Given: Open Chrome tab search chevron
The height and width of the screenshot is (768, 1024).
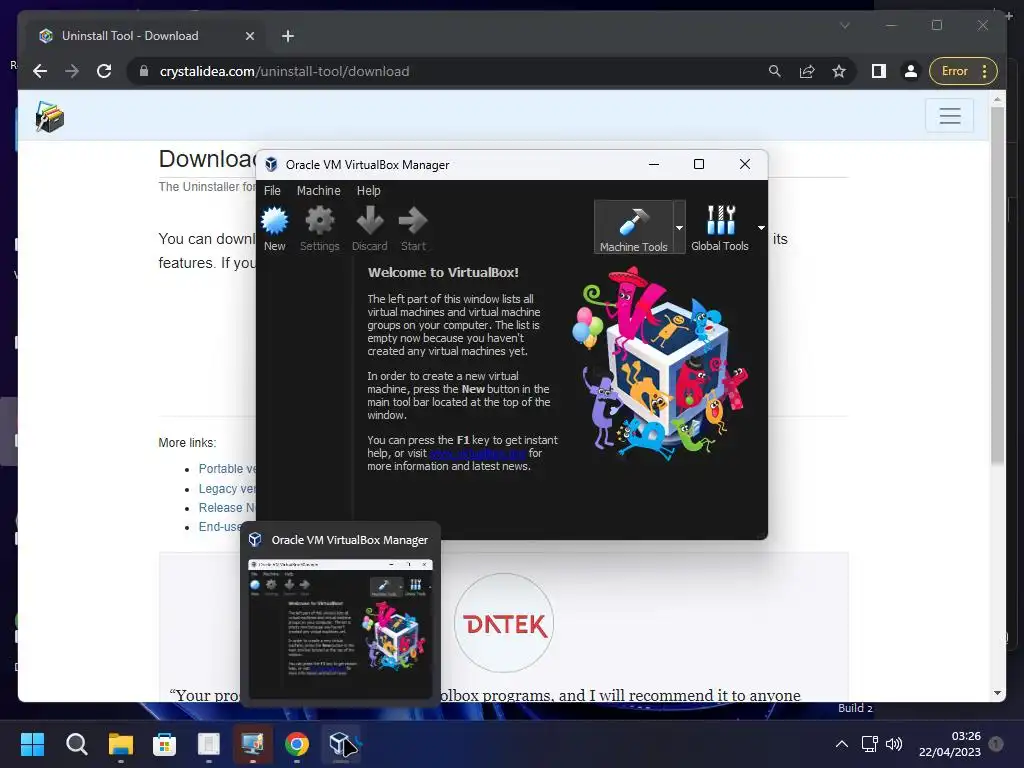Looking at the screenshot, I should click(x=844, y=25).
